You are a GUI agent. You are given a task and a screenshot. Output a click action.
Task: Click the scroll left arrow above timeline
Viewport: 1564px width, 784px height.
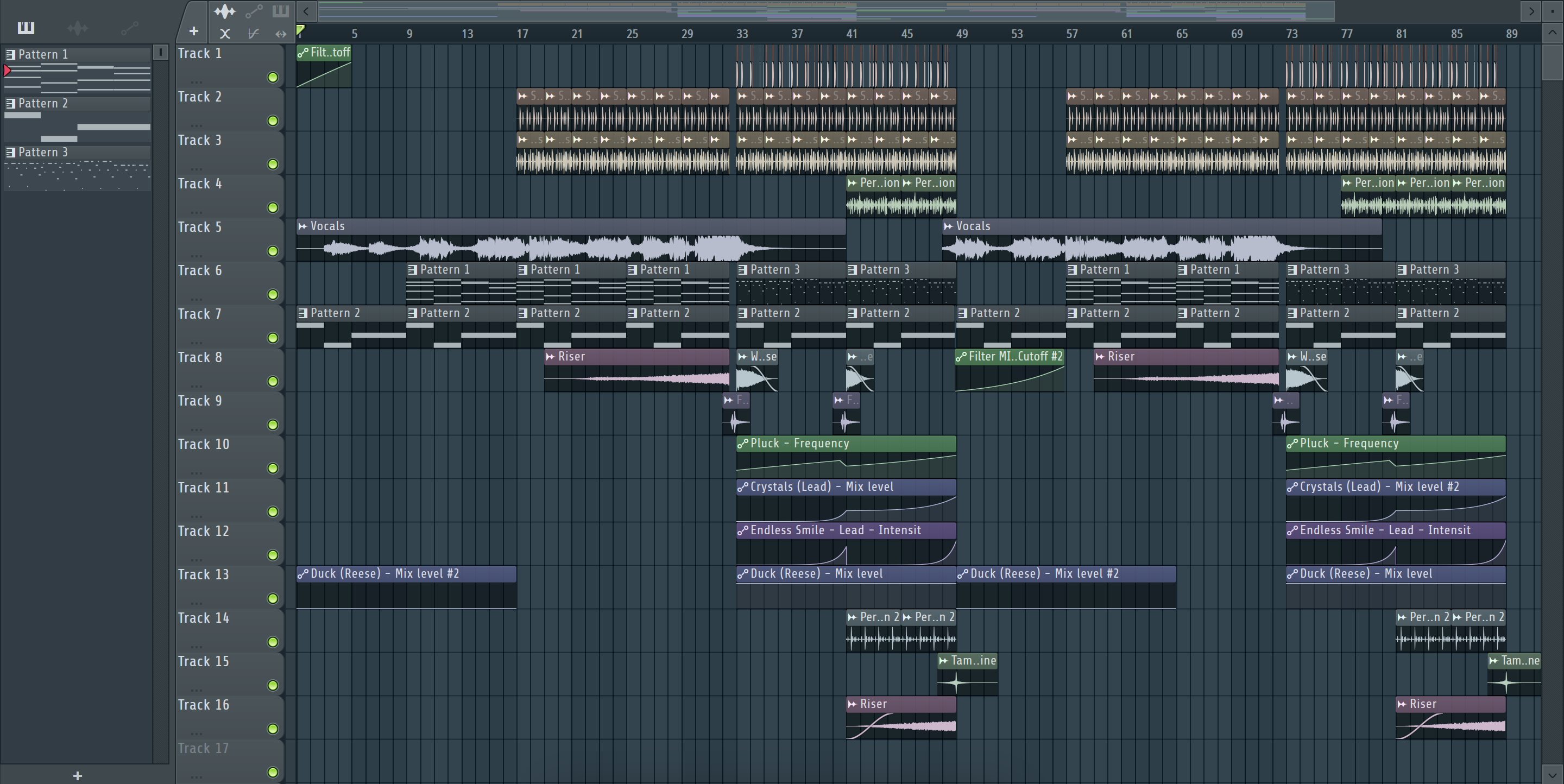click(x=306, y=11)
